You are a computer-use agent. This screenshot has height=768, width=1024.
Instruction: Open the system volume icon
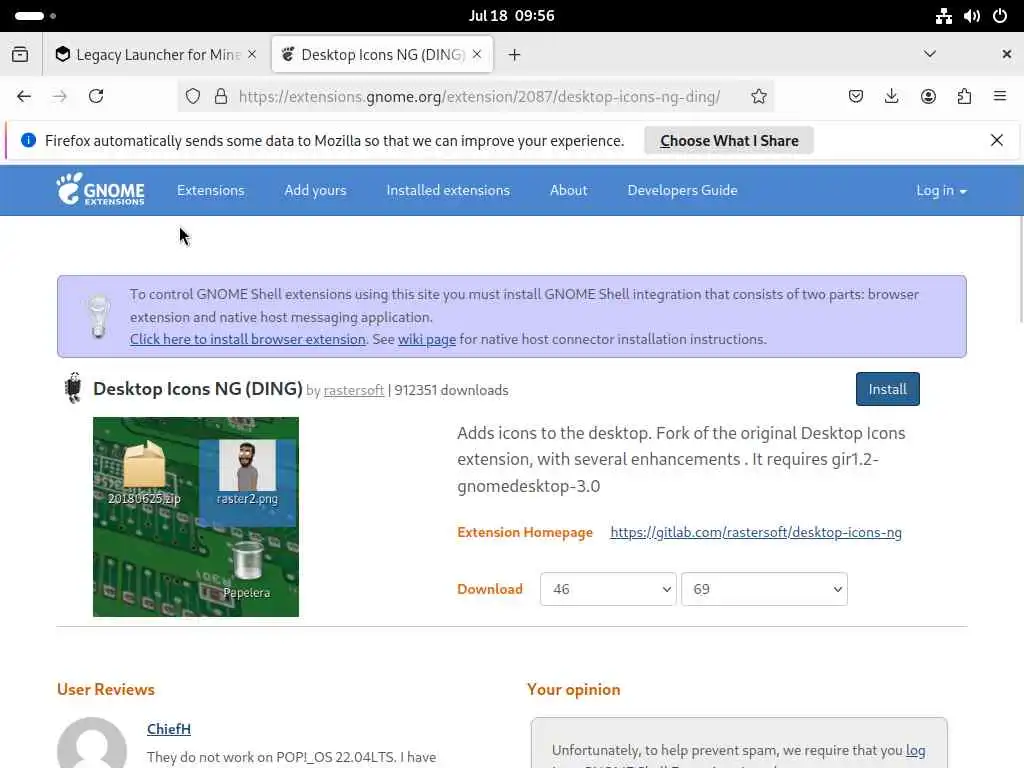click(x=972, y=16)
